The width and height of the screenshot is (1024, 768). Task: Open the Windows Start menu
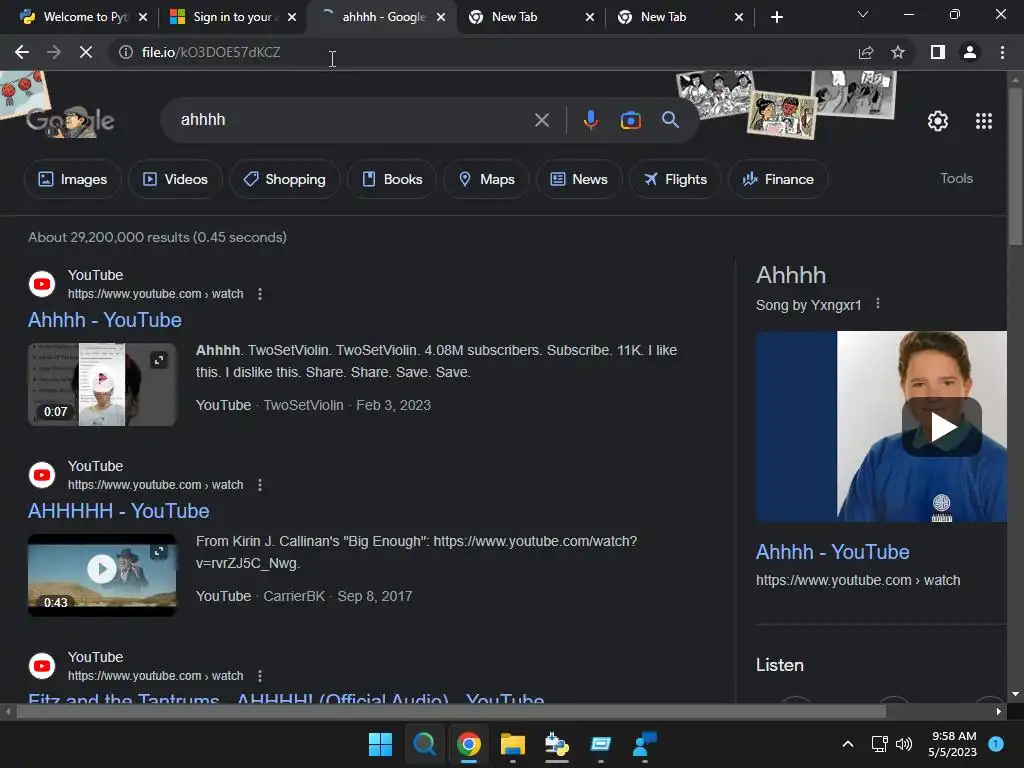(x=380, y=744)
